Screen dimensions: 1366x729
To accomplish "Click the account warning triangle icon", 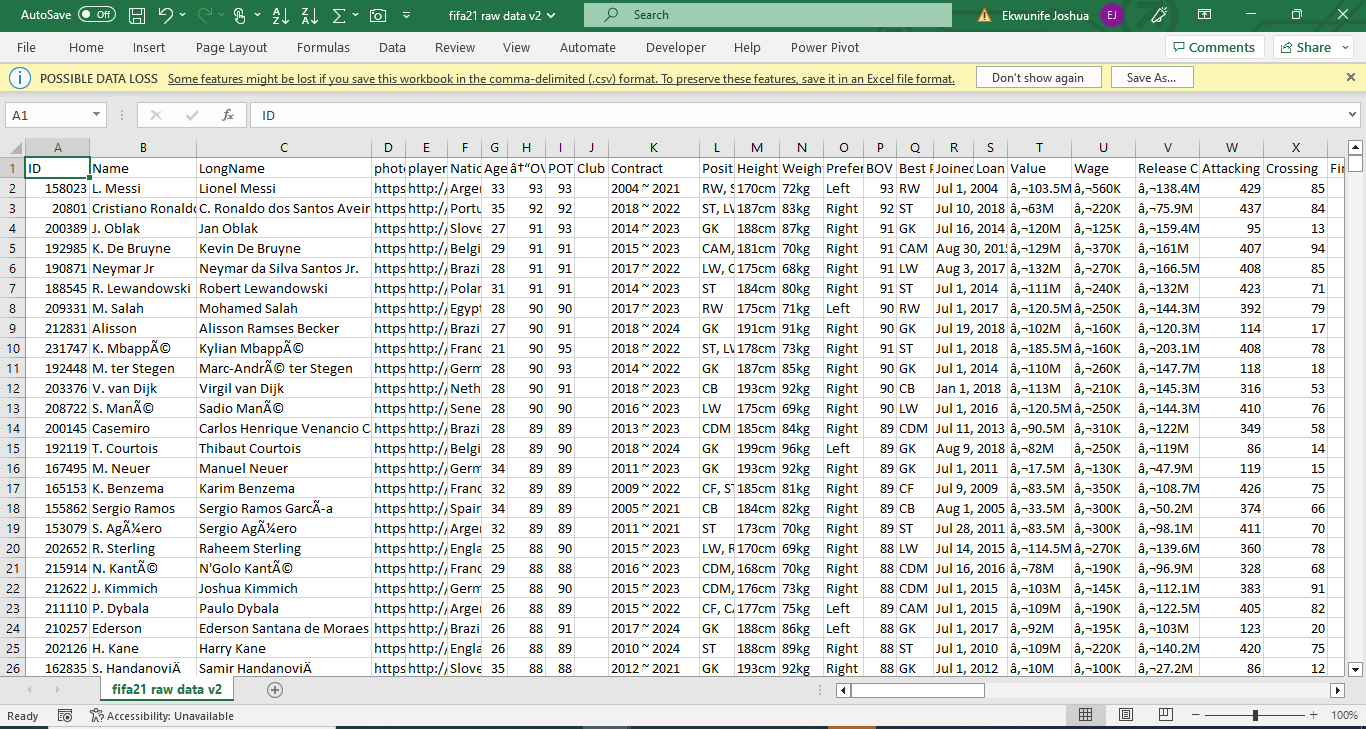I will pyautogui.click(x=985, y=15).
